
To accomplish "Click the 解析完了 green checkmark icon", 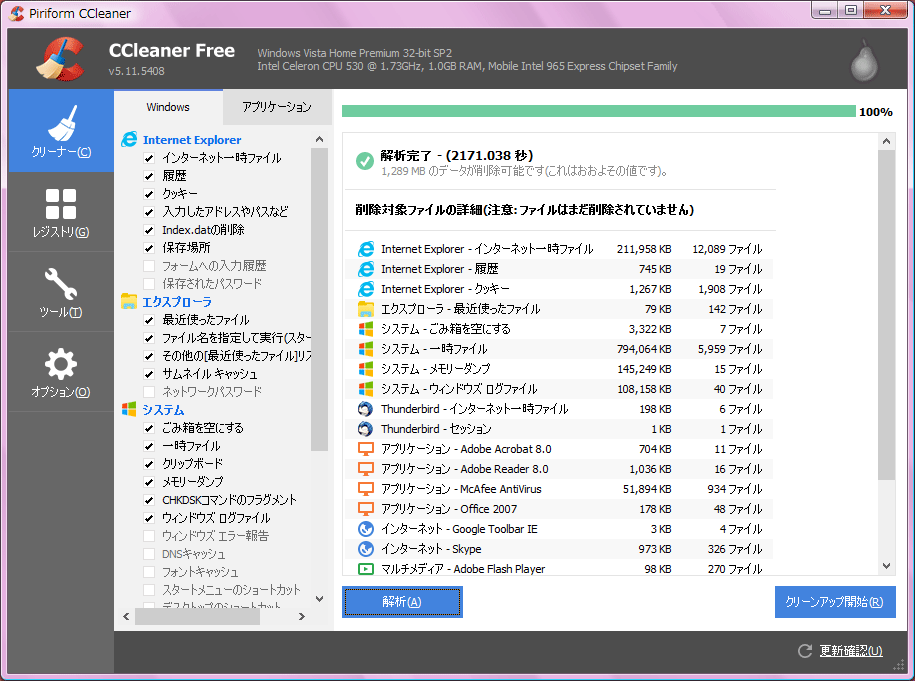I will pyautogui.click(x=365, y=161).
